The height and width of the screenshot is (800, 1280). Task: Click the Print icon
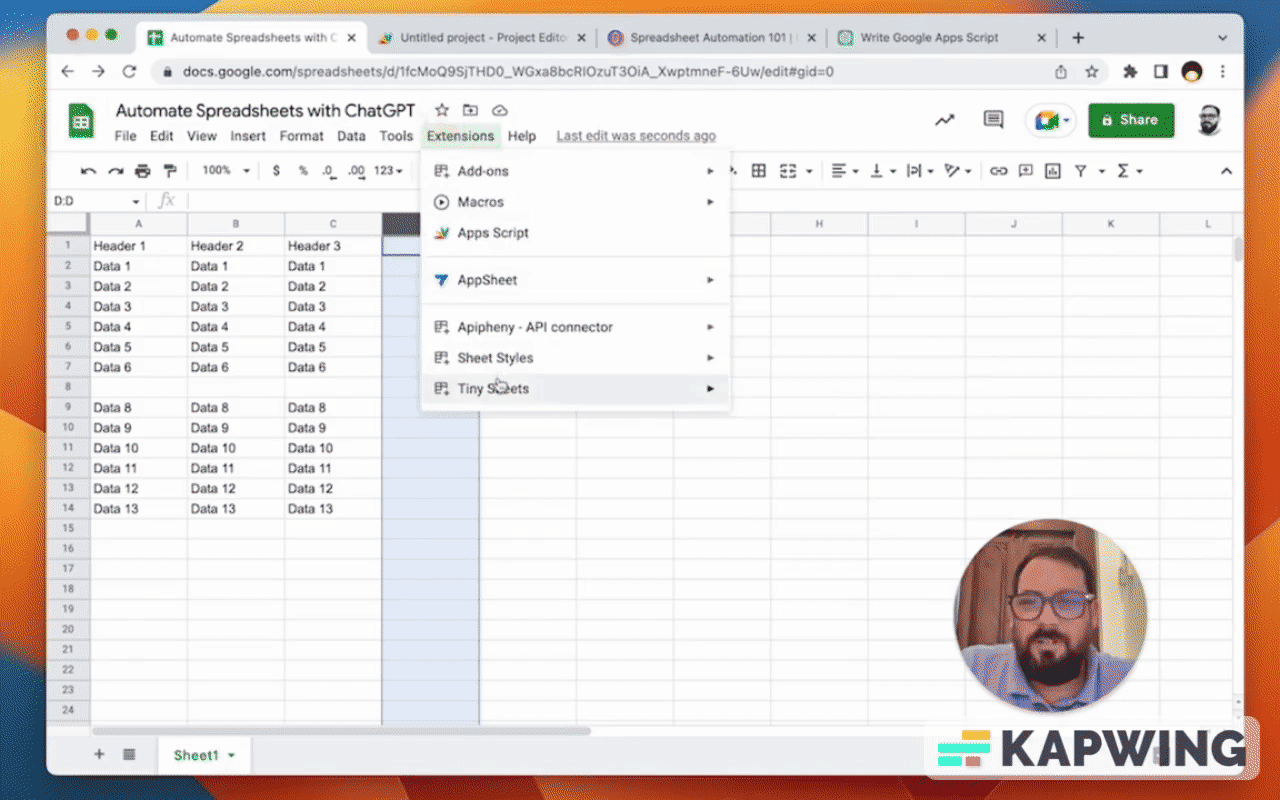143,171
